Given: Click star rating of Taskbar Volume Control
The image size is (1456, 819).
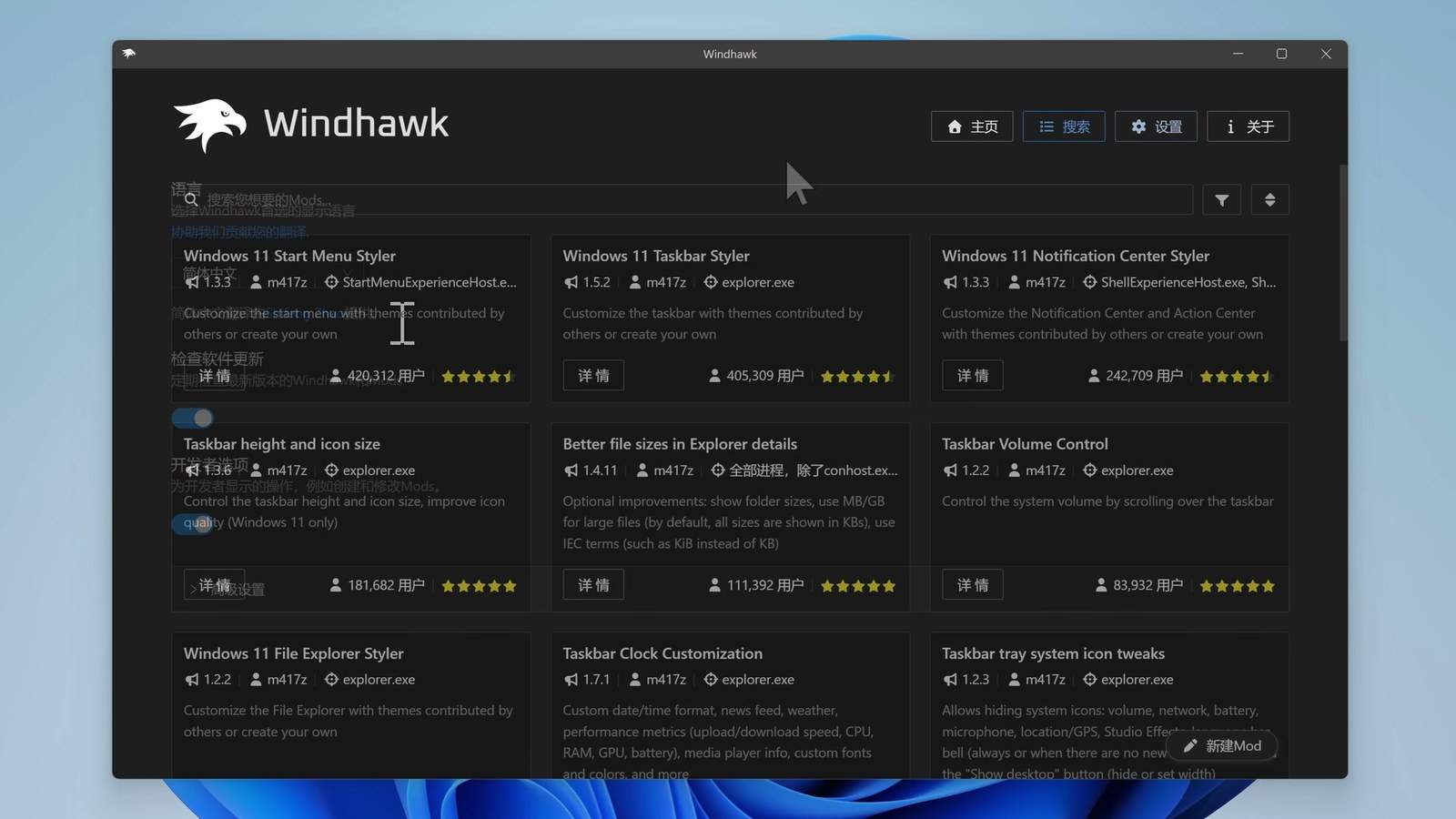Looking at the screenshot, I should 1237,586.
